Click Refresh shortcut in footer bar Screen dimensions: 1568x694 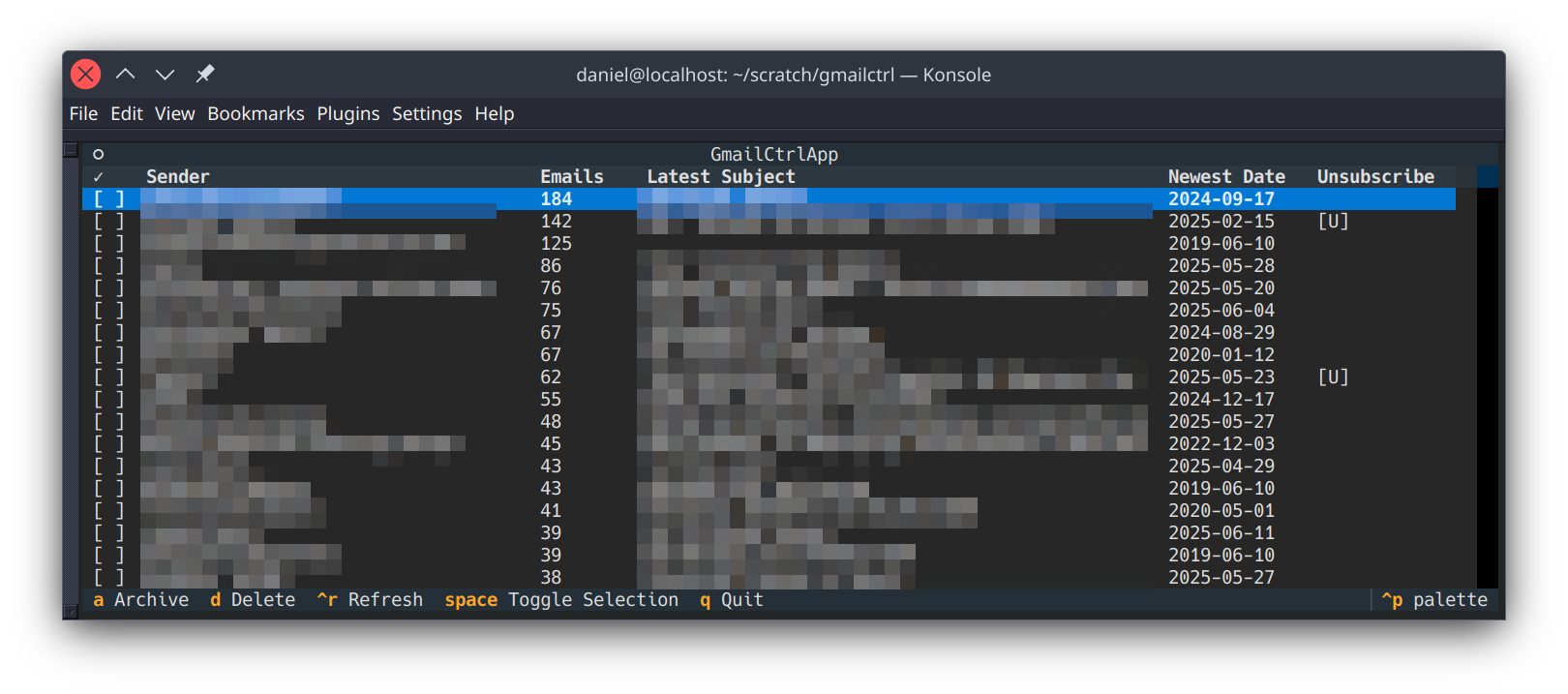[370, 600]
